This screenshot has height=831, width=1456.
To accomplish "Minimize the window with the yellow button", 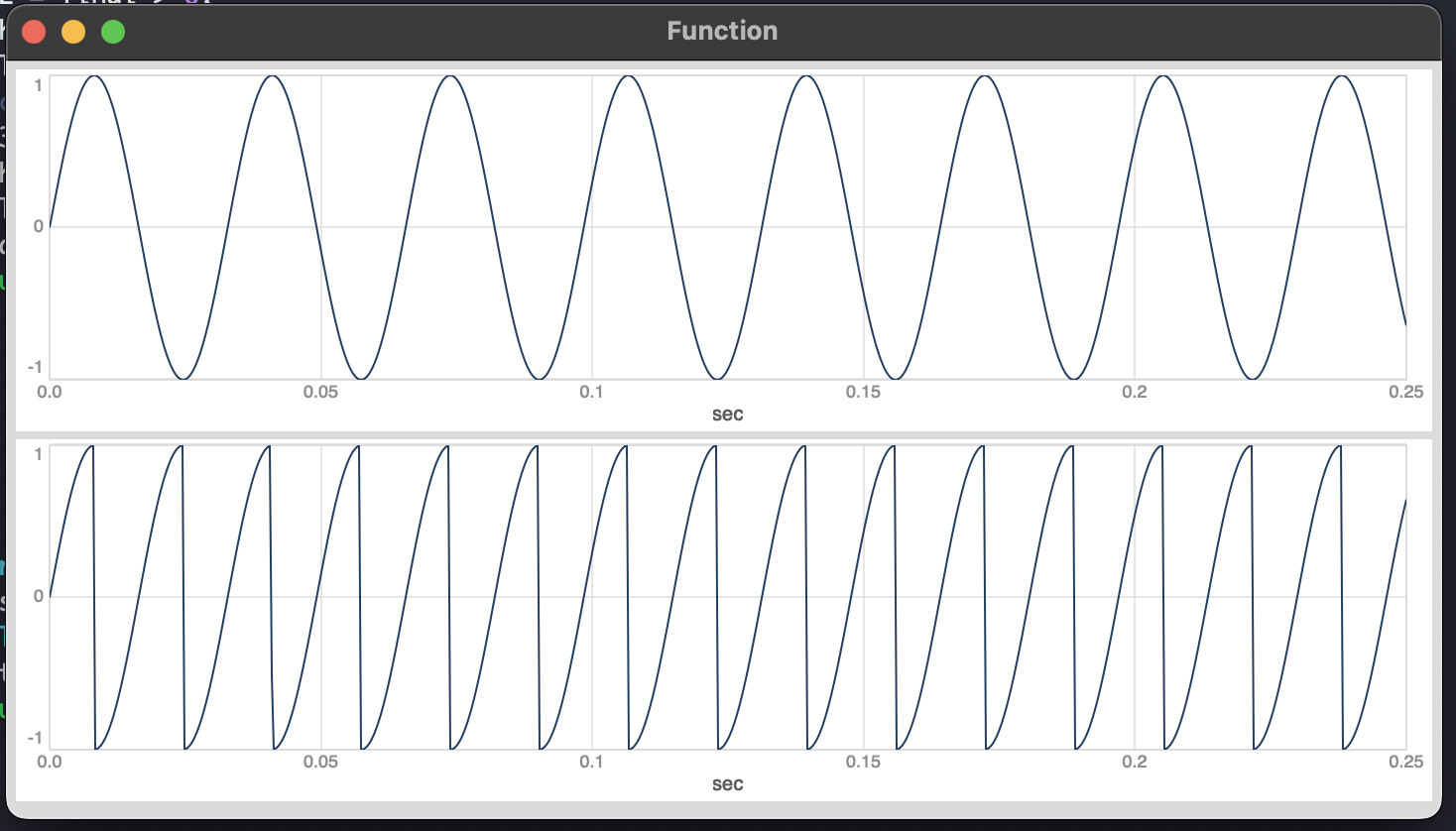I will (x=73, y=32).
